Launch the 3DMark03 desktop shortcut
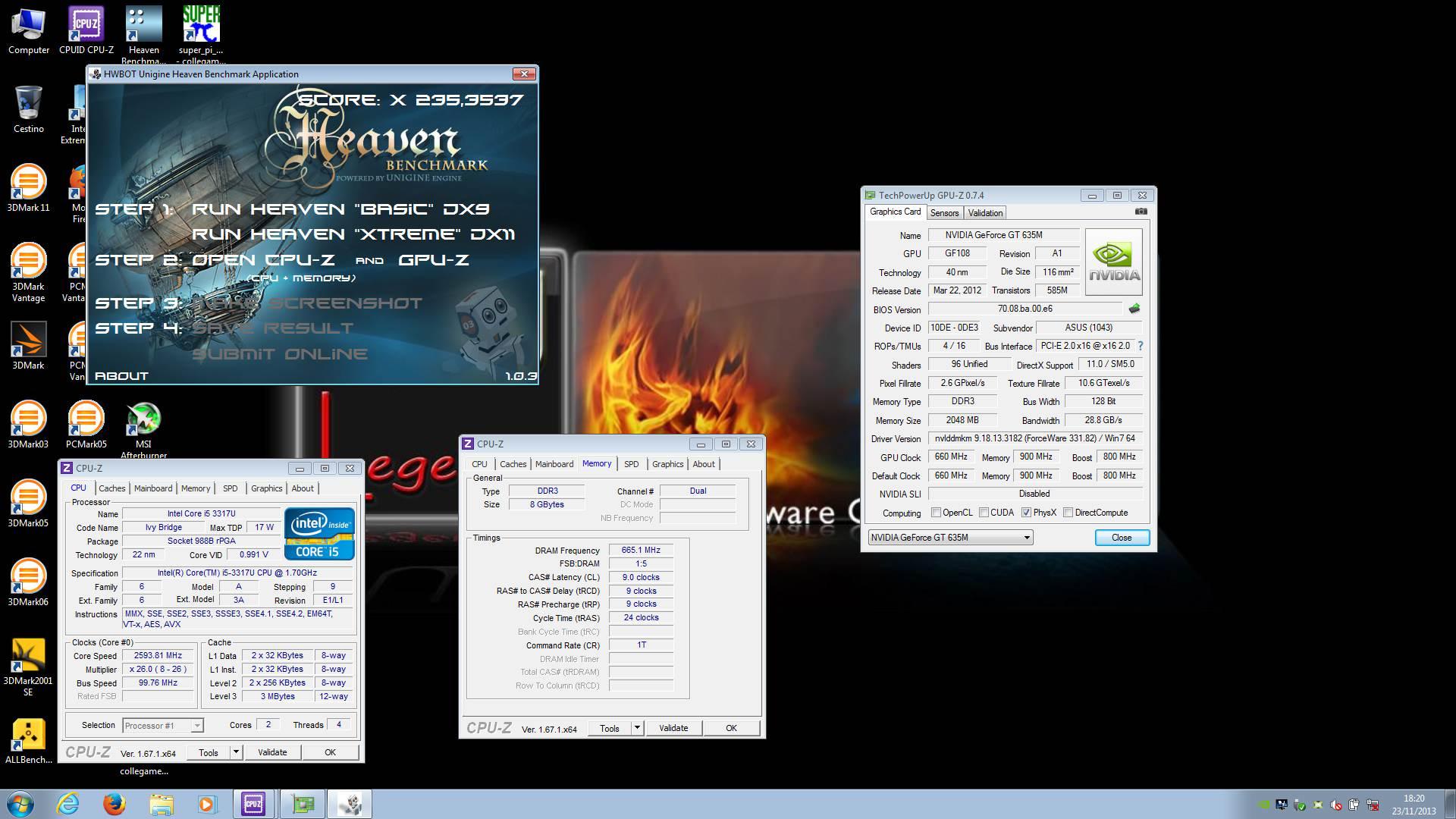Screen dimensions: 1456x819 [29, 425]
